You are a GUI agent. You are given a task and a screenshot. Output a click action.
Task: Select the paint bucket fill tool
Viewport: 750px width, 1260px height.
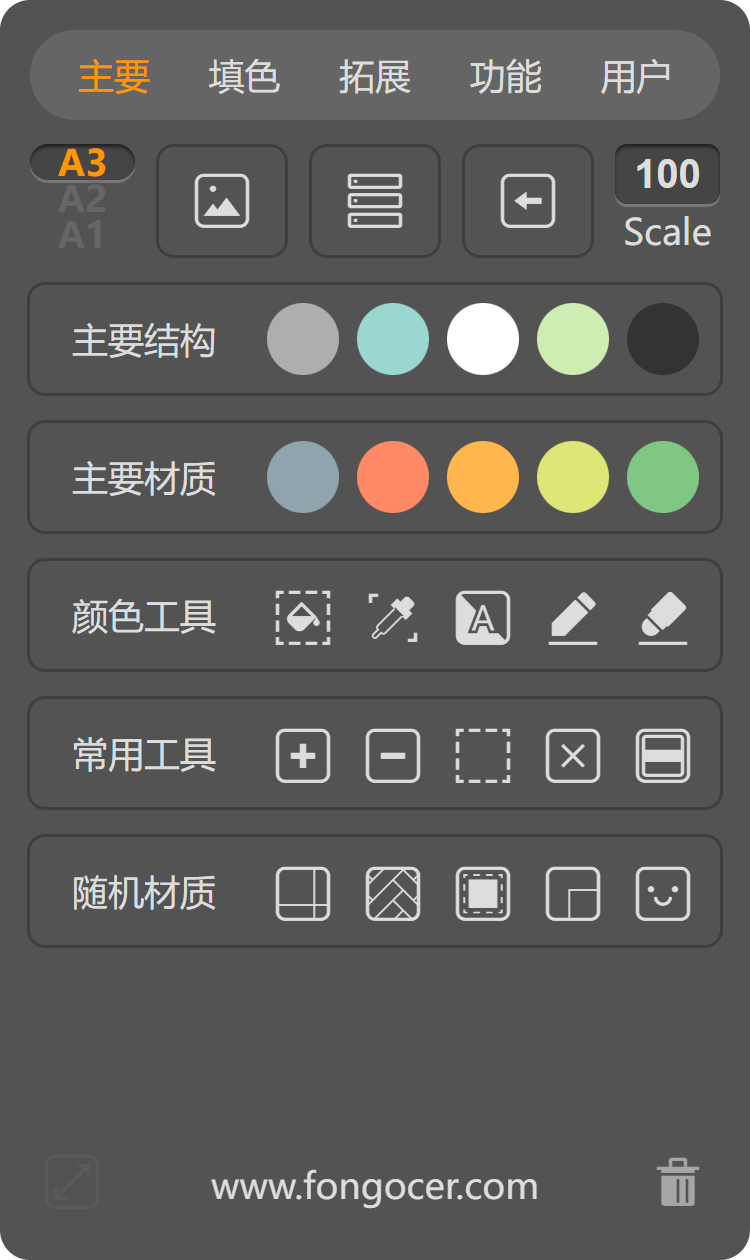(x=303, y=617)
